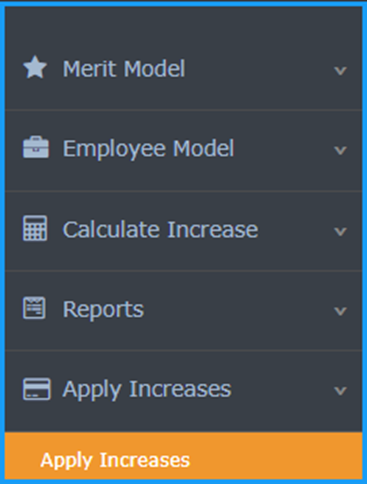Click the Reports notepad icon
This screenshot has height=484, width=367.
tap(34, 308)
